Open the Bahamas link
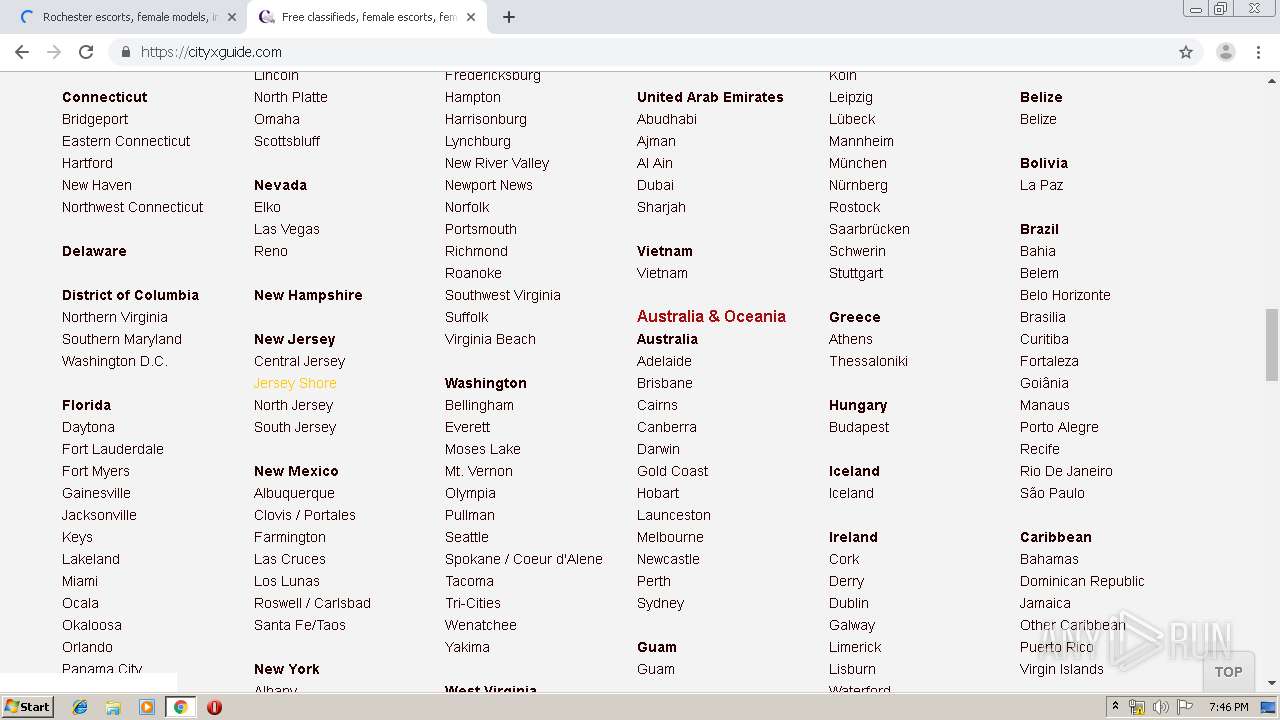 [1049, 559]
